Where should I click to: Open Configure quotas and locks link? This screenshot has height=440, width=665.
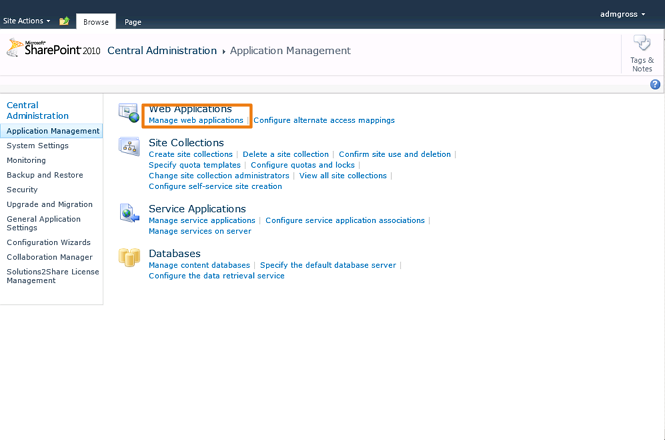[x=302, y=165]
